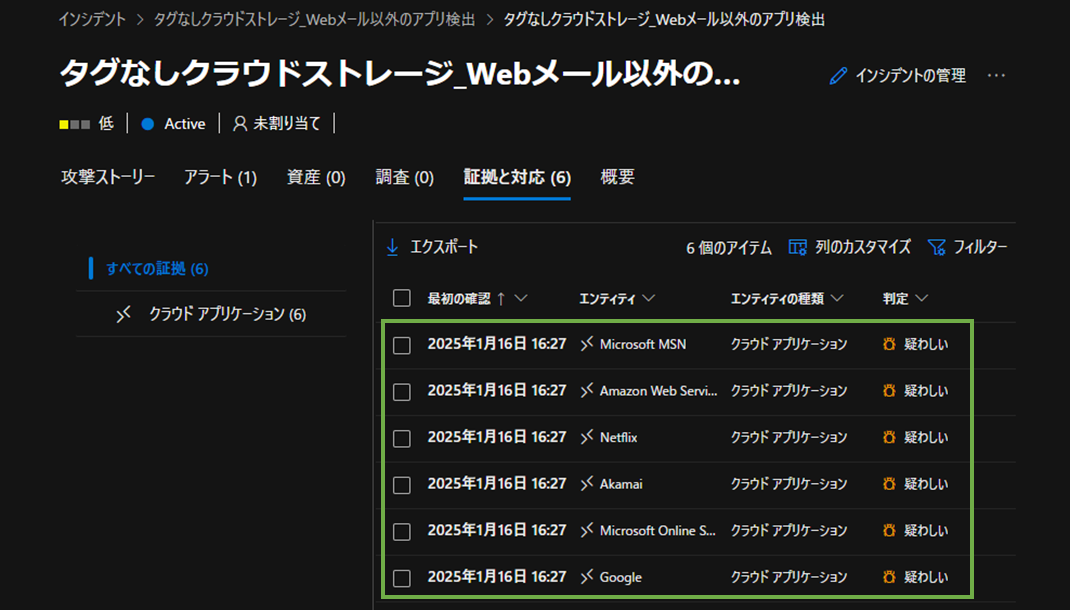This screenshot has height=610, width=1070.
Task: Click the cloud app icon beside Microsoft Online S...
Action: (x=587, y=530)
